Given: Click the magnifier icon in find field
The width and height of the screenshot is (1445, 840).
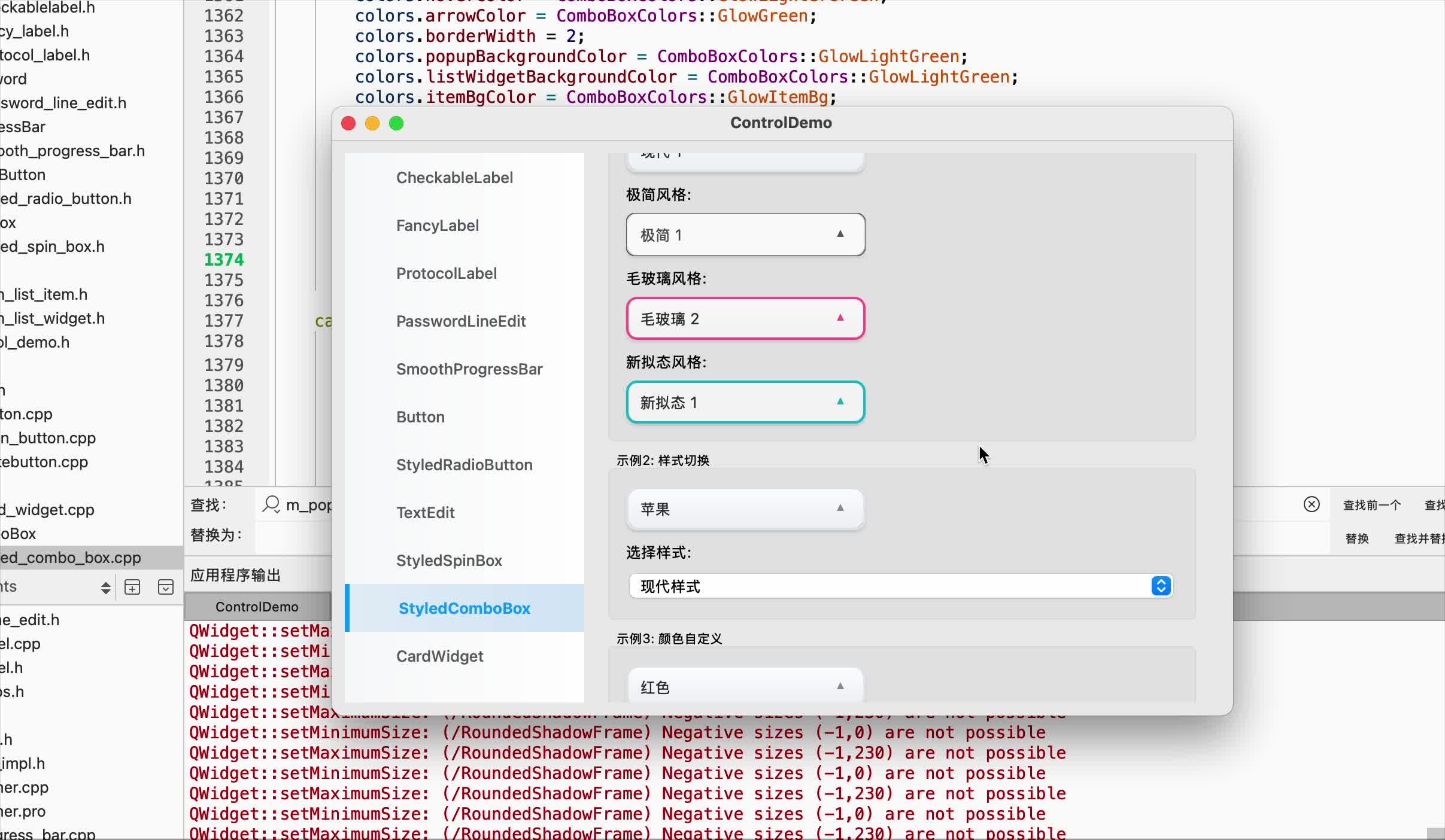Looking at the screenshot, I should point(271,504).
